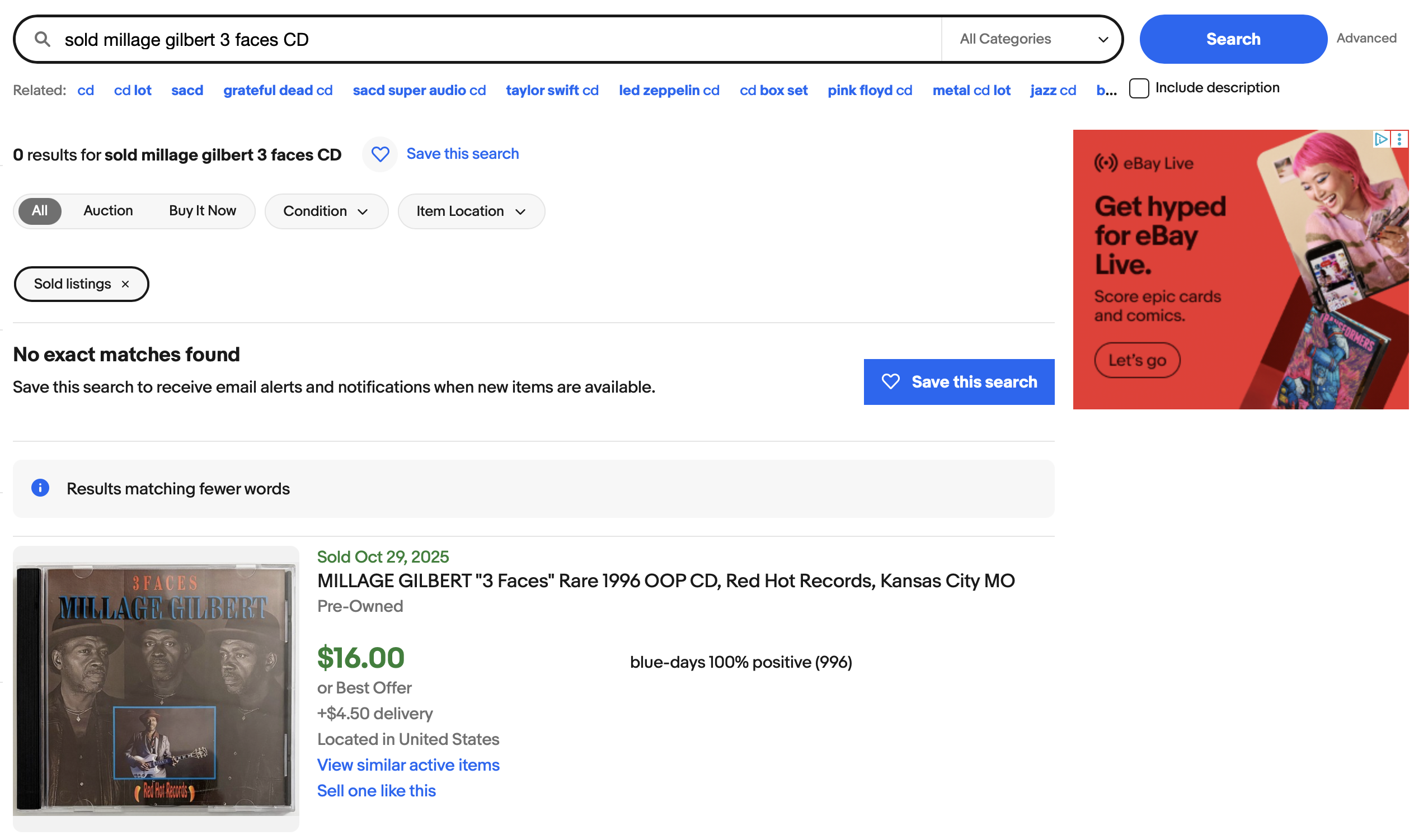Expand the Item Location dropdown

pos(472,212)
